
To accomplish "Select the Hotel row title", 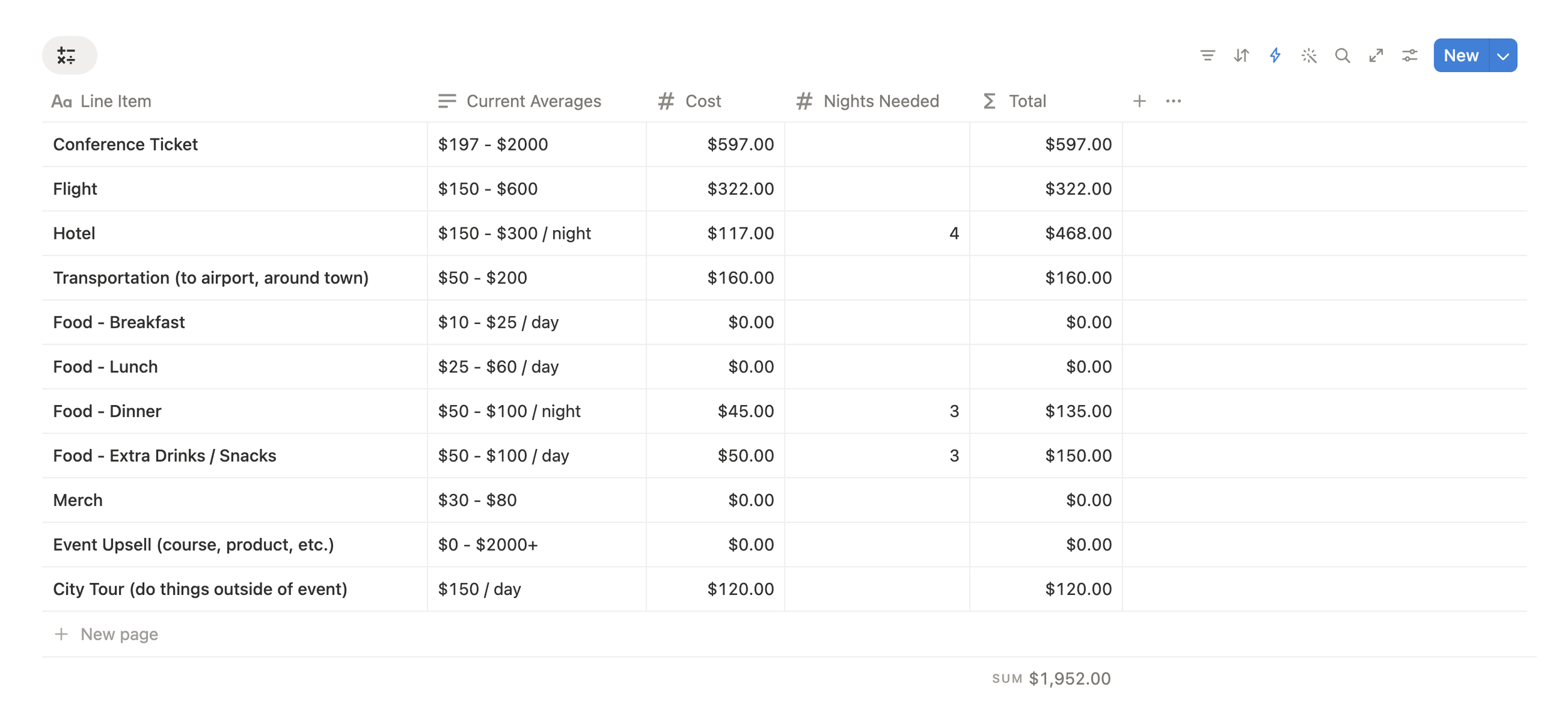I will tap(74, 233).
